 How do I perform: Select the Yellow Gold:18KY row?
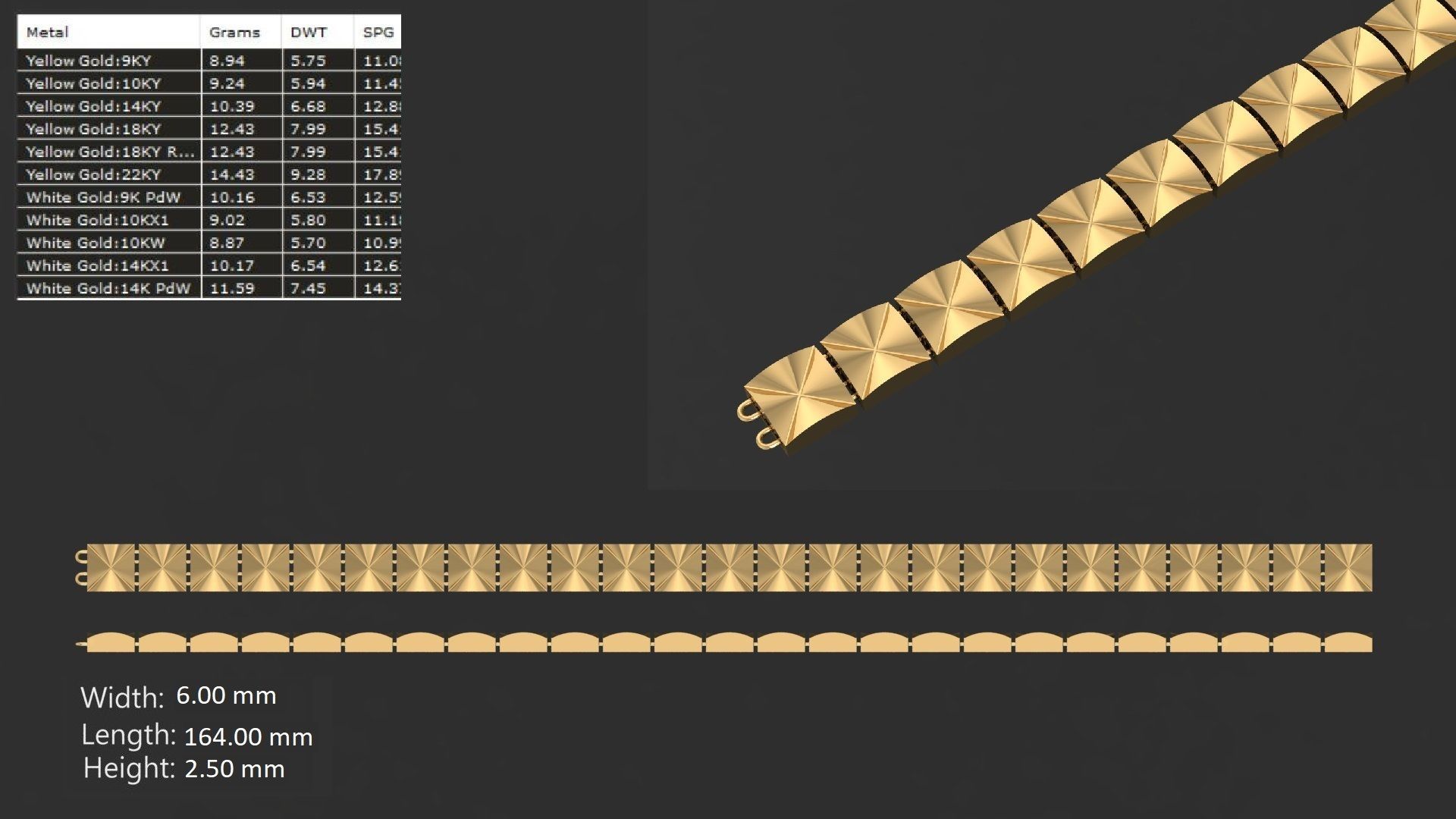click(209, 129)
